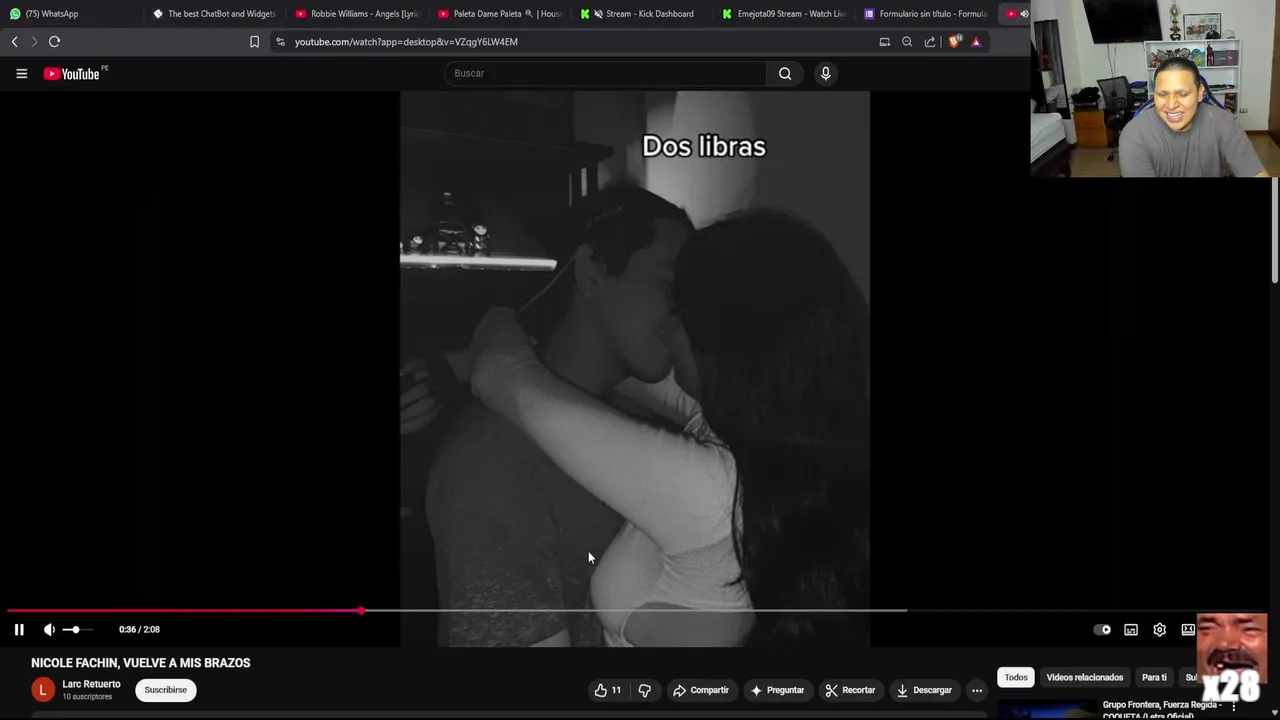
Task: Clip the video with Recortar
Action: [850, 690]
